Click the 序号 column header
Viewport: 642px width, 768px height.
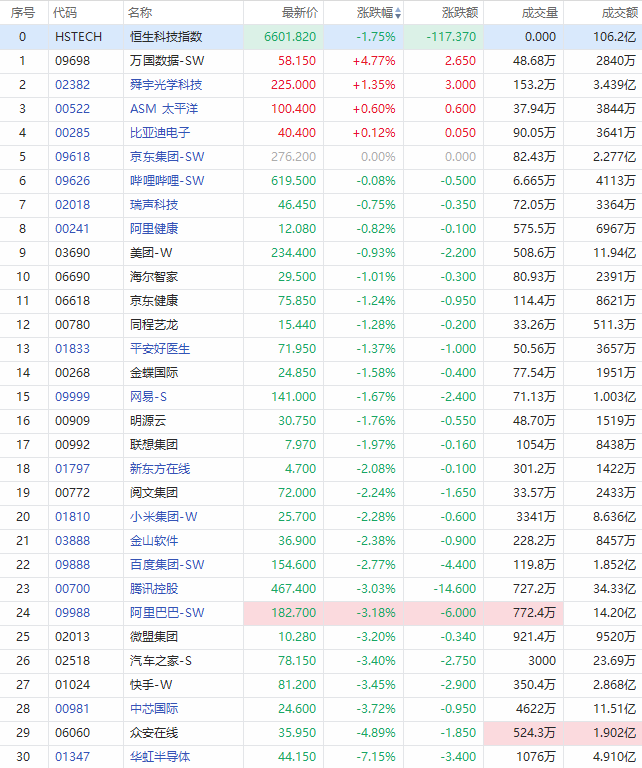(23, 13)
